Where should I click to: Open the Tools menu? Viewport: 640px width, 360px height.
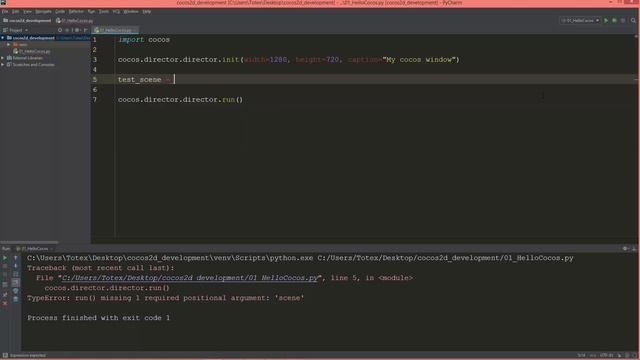click(x=104, y=11)
